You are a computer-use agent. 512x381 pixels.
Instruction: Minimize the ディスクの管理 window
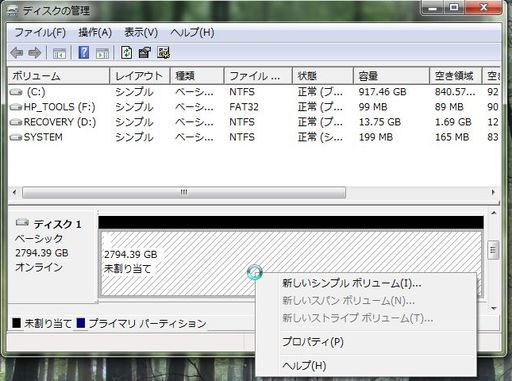point(433,8)
